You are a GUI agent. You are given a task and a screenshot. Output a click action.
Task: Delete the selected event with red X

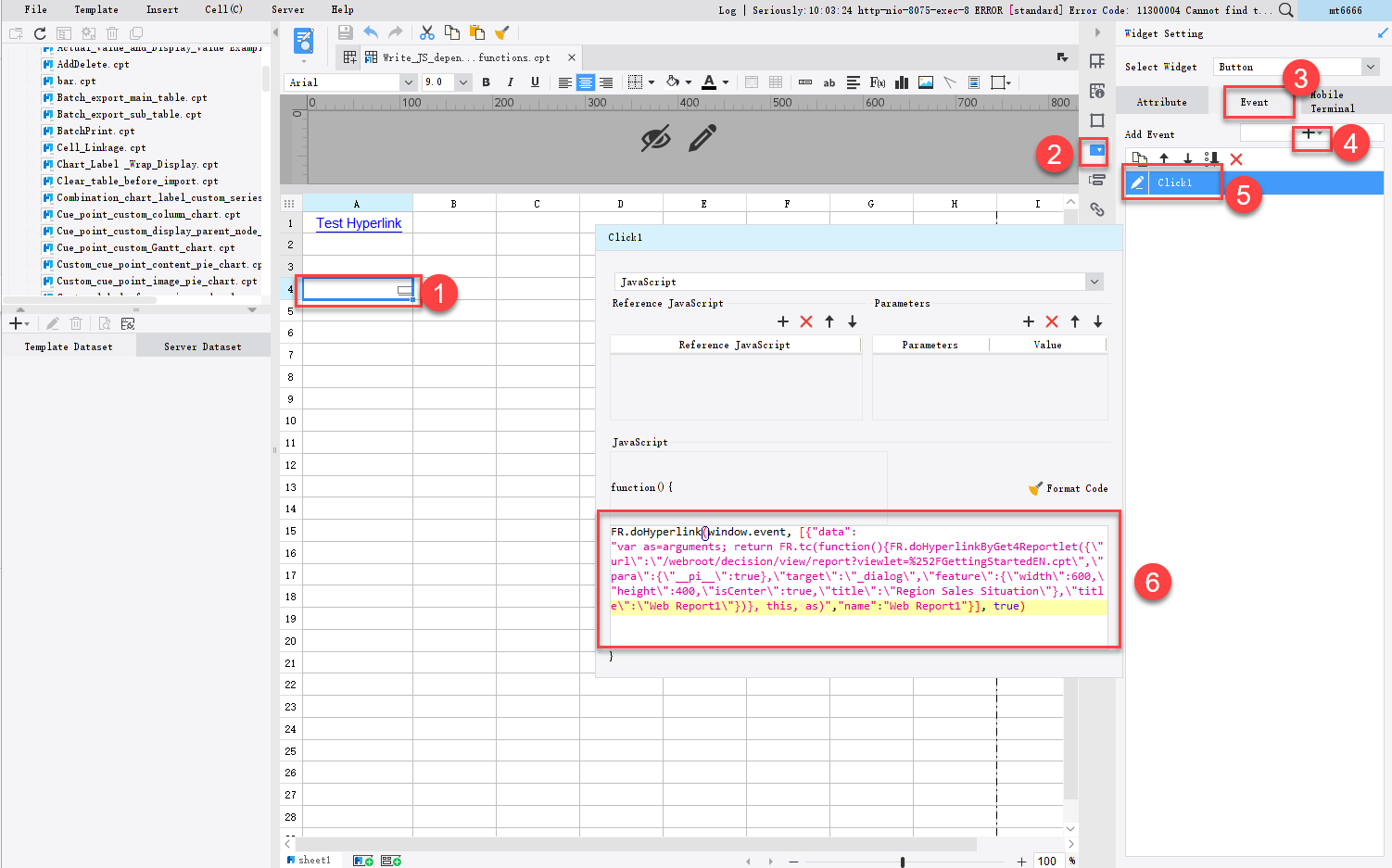pyautogui.click(x=1236, y=159)
